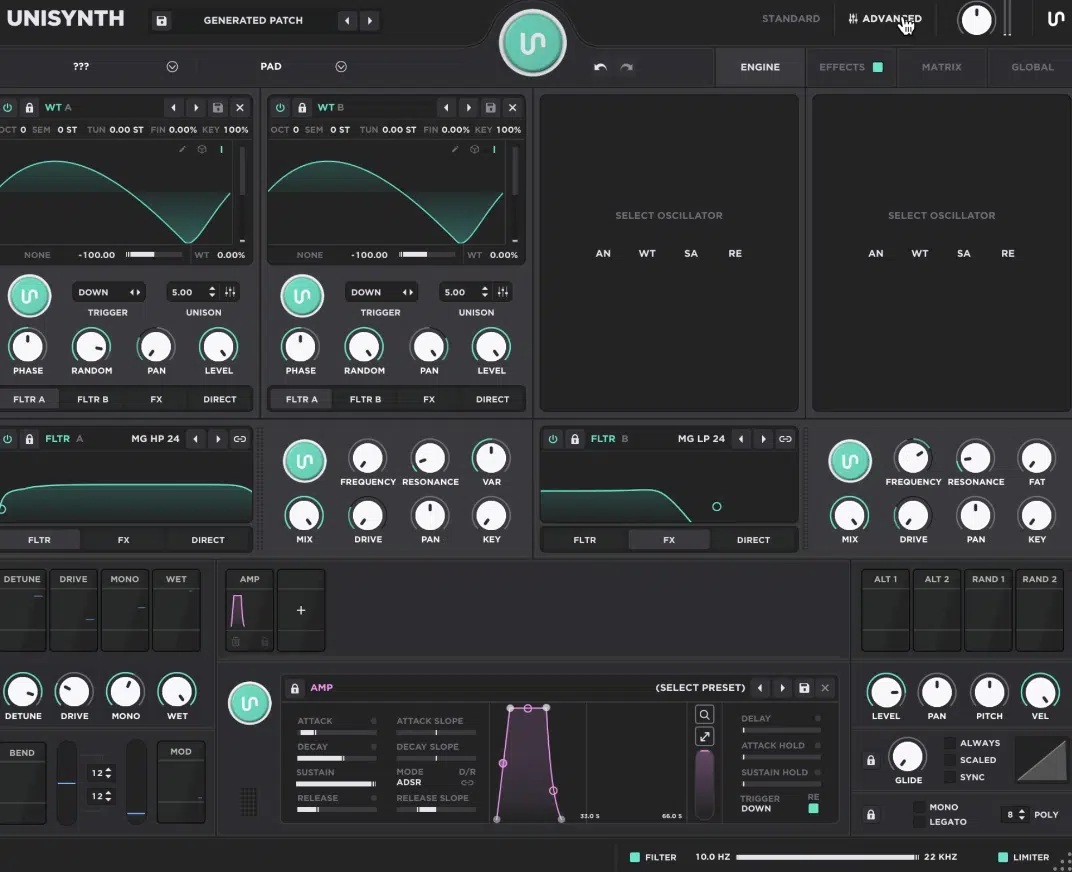Open the SELECT PRESET dropdown in AMP panel
Viewport: 1072px width, 872px height.
coord(700,687)
